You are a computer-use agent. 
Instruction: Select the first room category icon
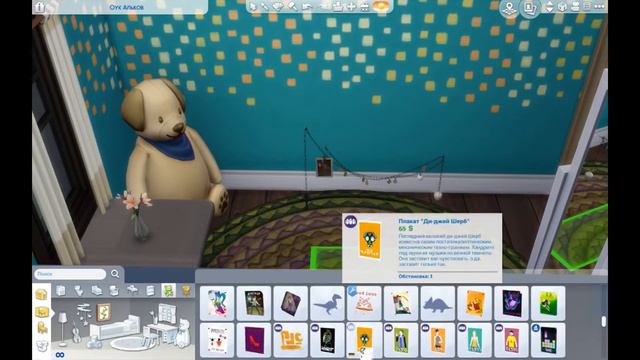tap(60, 290)
